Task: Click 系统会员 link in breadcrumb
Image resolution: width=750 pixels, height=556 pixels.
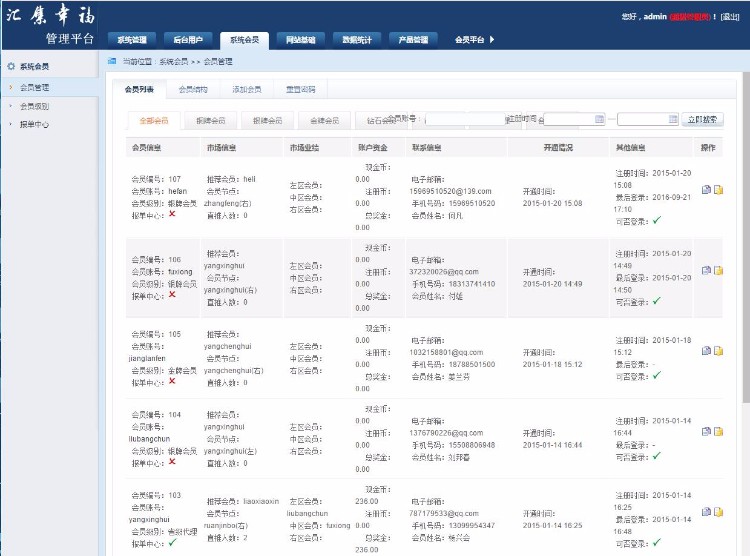Action: coord(173,61)
